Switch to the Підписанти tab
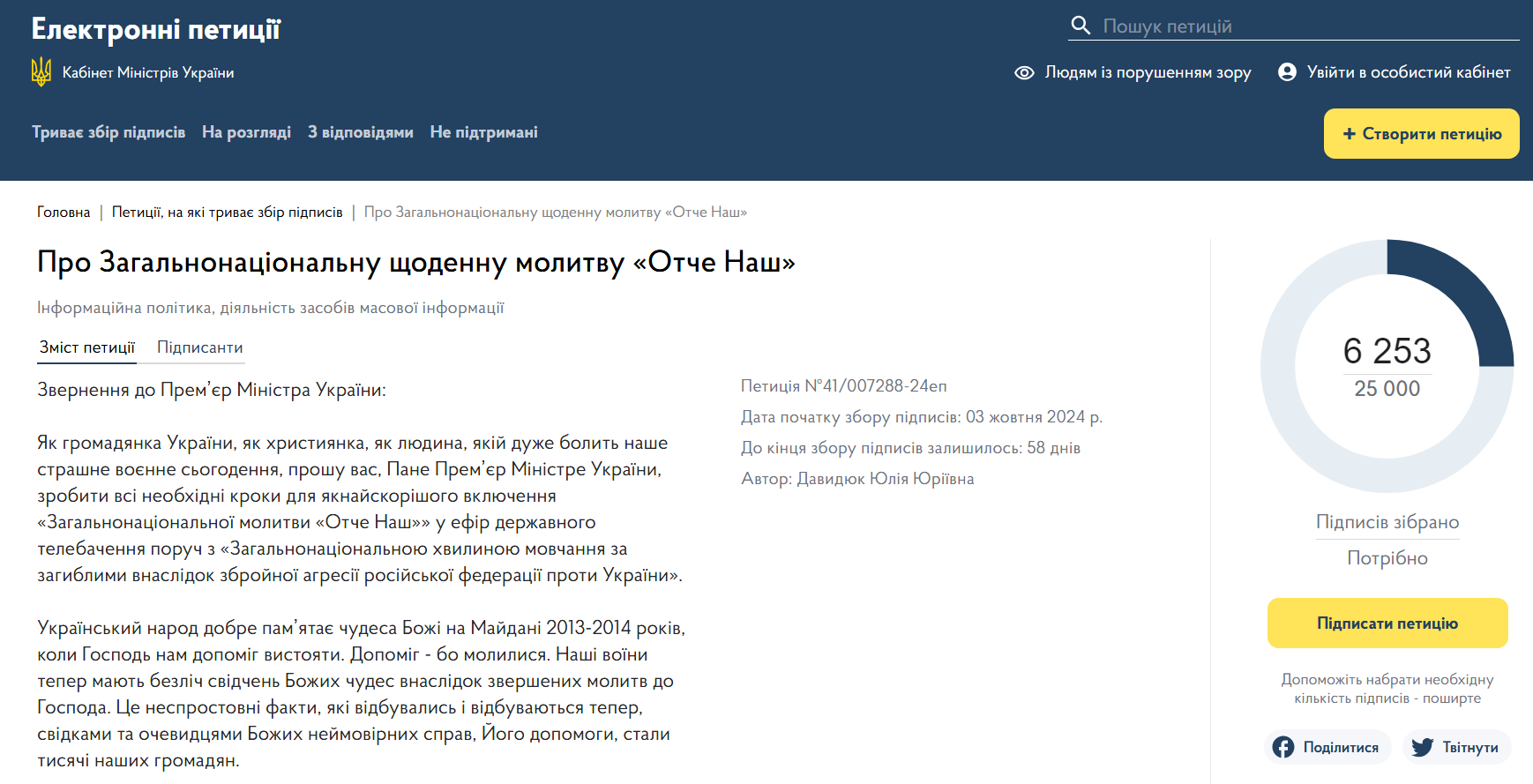The height and width of the screenshot is (784, 1533). 199,347
